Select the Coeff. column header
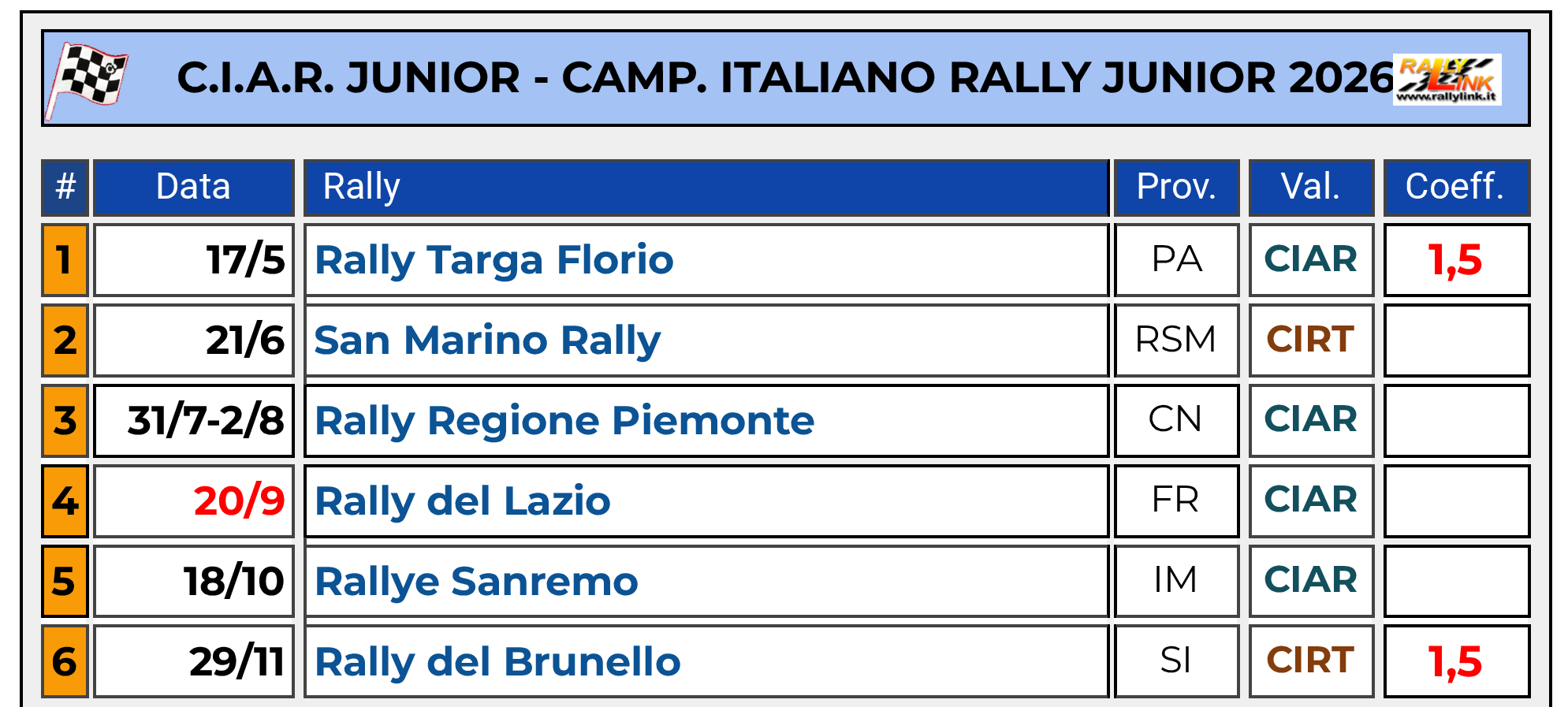 pos(1455,188)
